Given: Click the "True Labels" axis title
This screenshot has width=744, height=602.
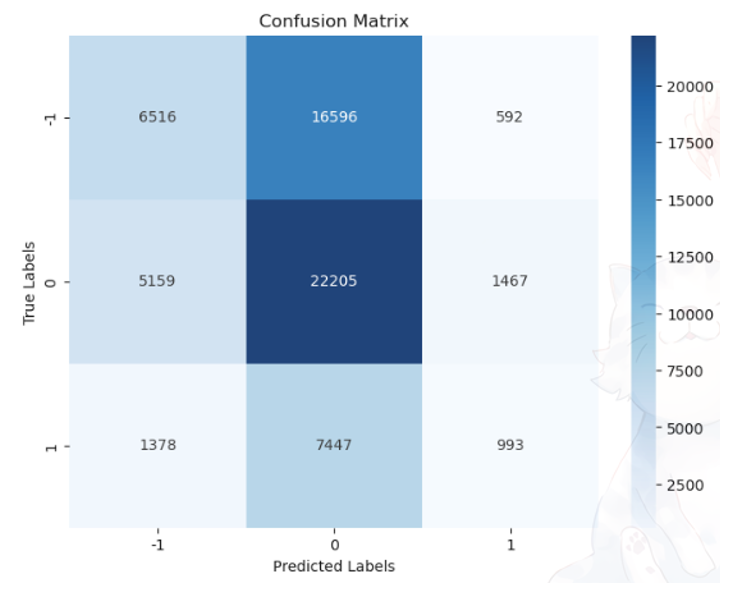Looking at the screenshot, I should pos(30,282).
